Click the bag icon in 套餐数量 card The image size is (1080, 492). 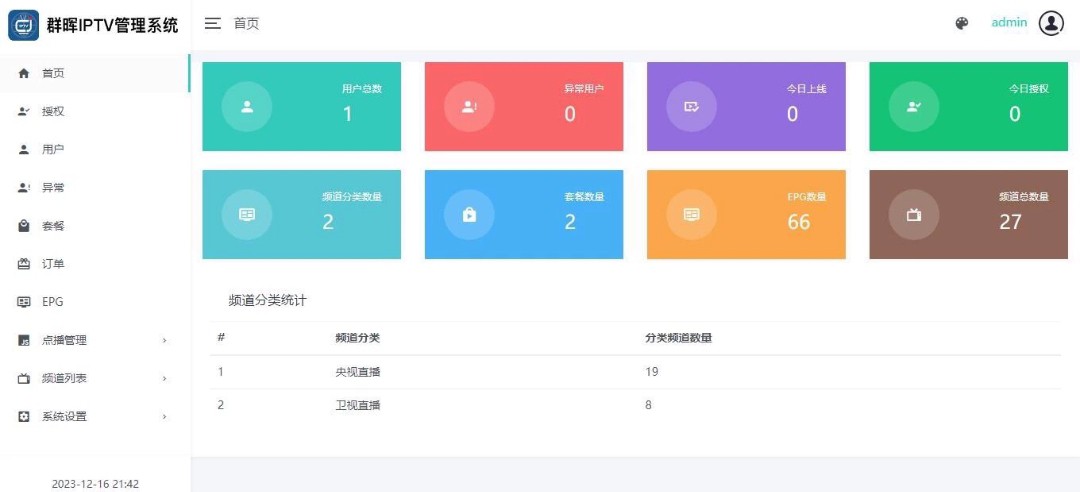(469, 214)
